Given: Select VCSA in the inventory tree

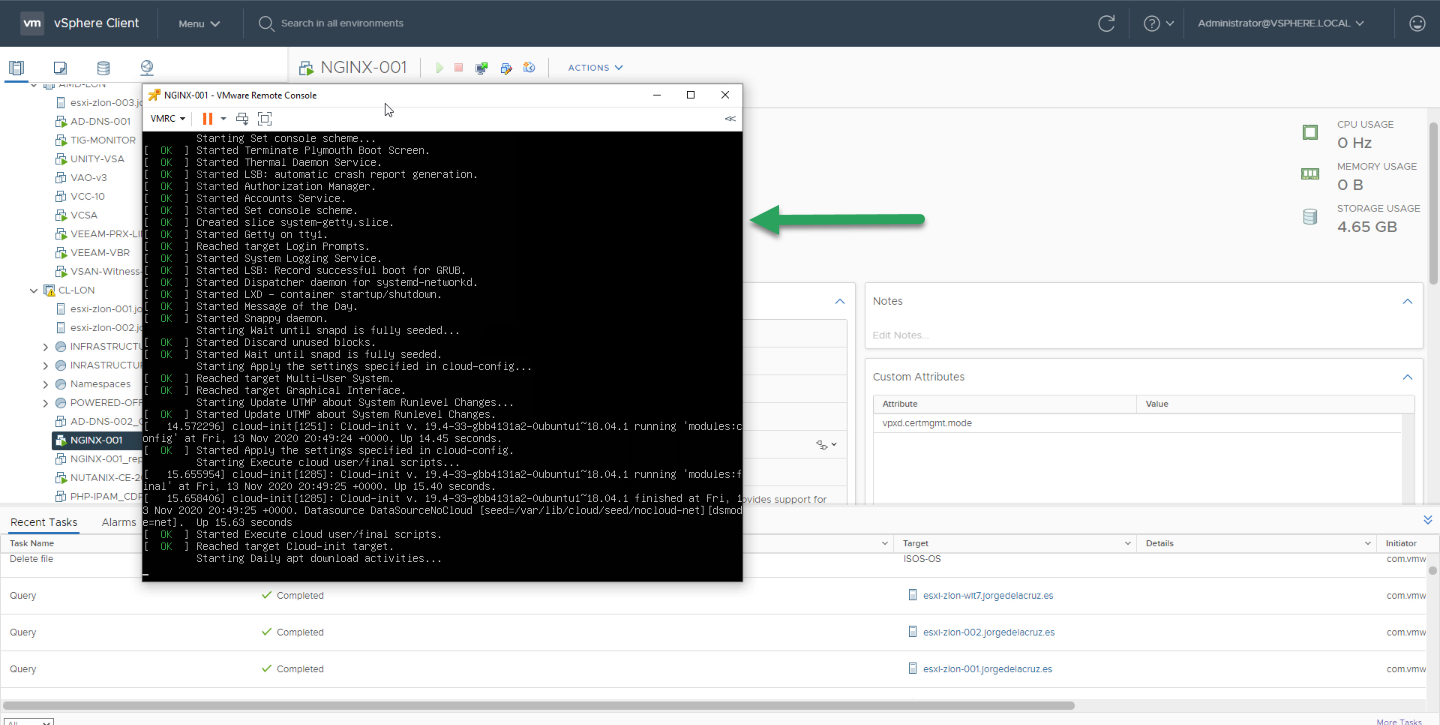Looking at the screenshot, I should (x=85, y=215).
